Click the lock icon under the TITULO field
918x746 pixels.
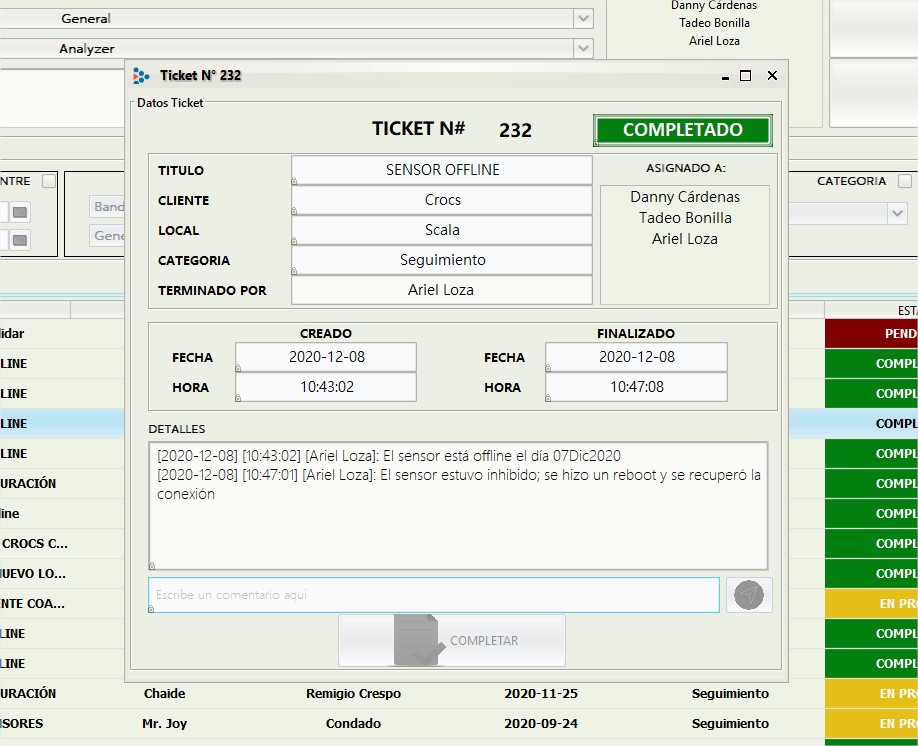coord(293,182)
